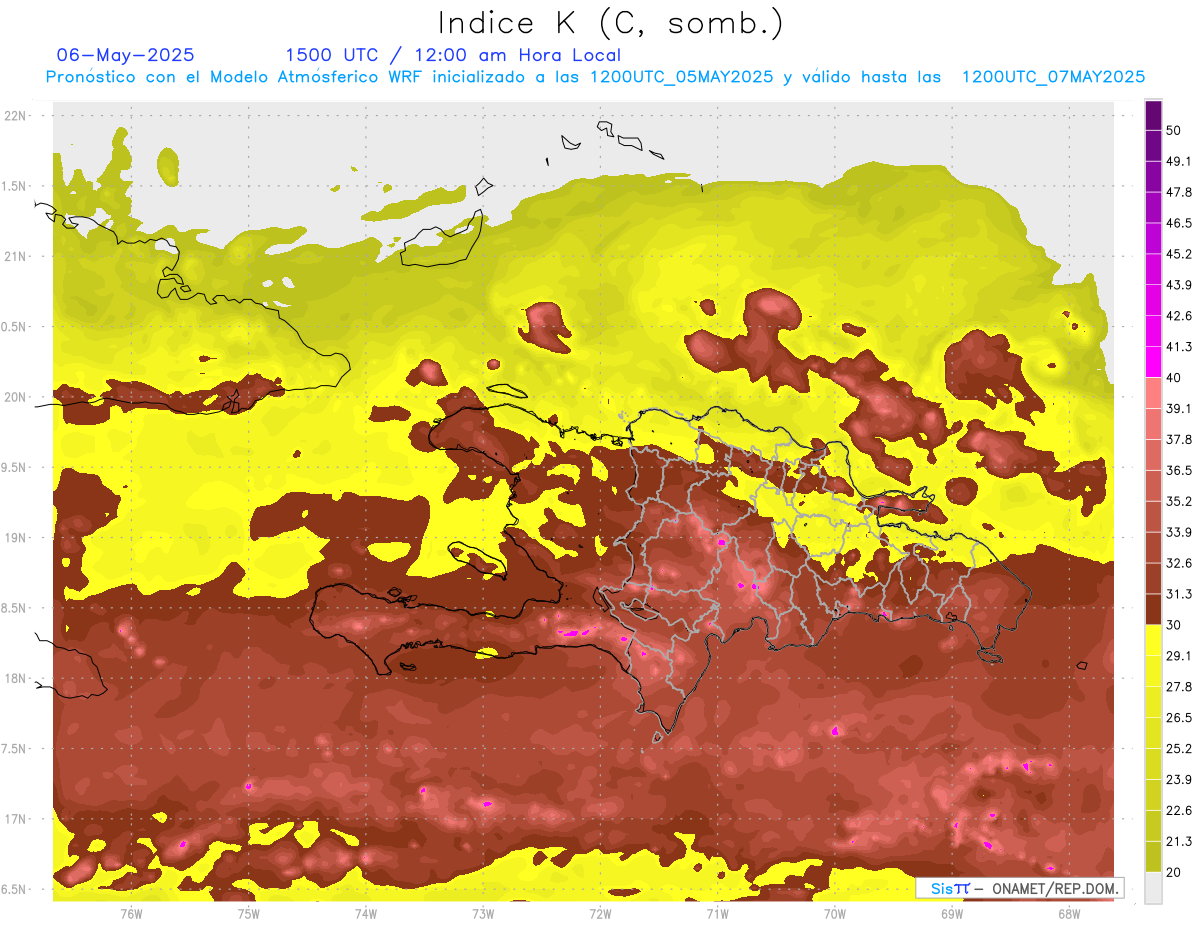1200x927 pixels.
Task: Click the latitude axis label '19N'
Action: [16, 538]
